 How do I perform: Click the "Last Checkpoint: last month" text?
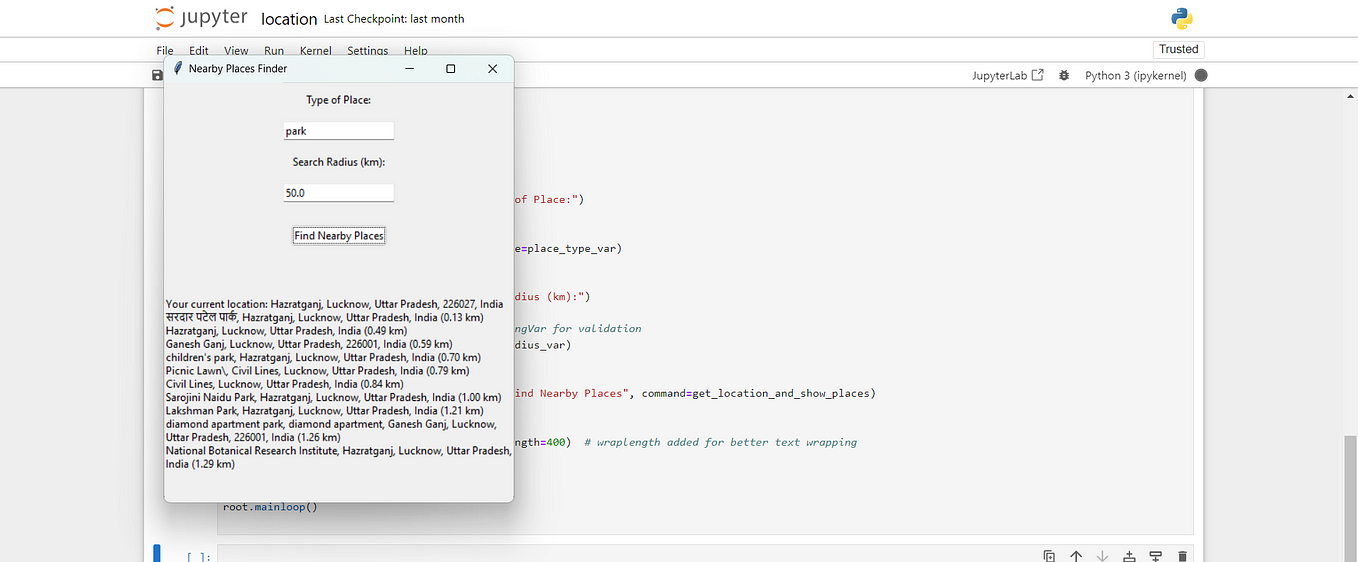coord(394,19)
